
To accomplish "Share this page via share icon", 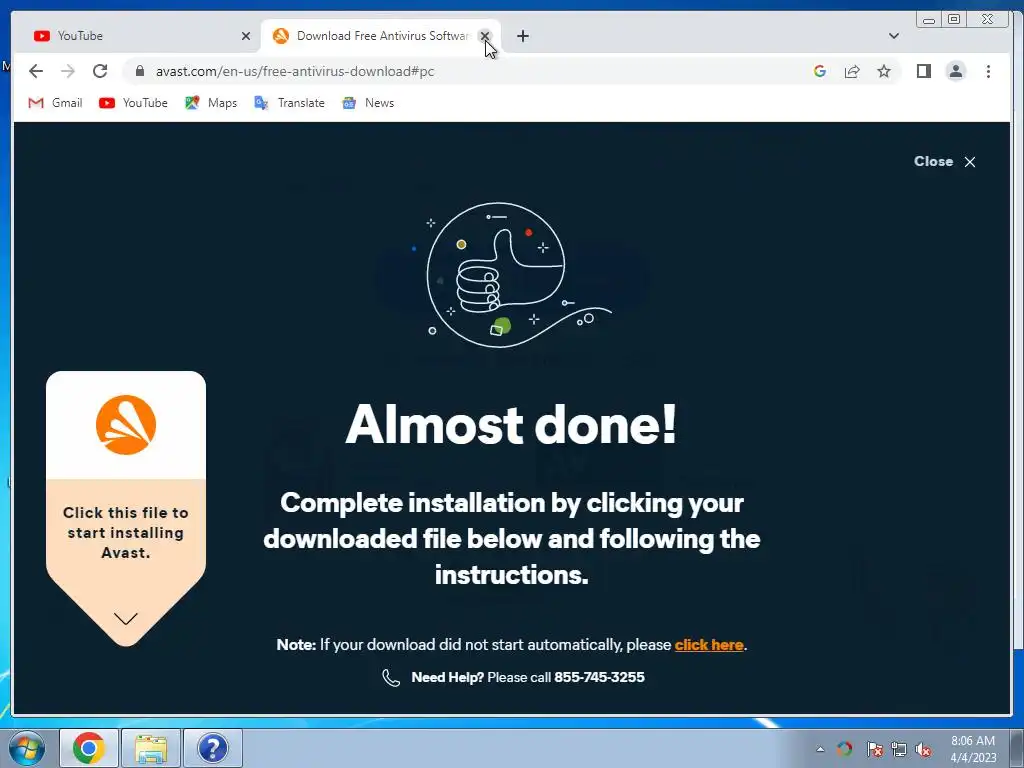I will tap(852, 71).
